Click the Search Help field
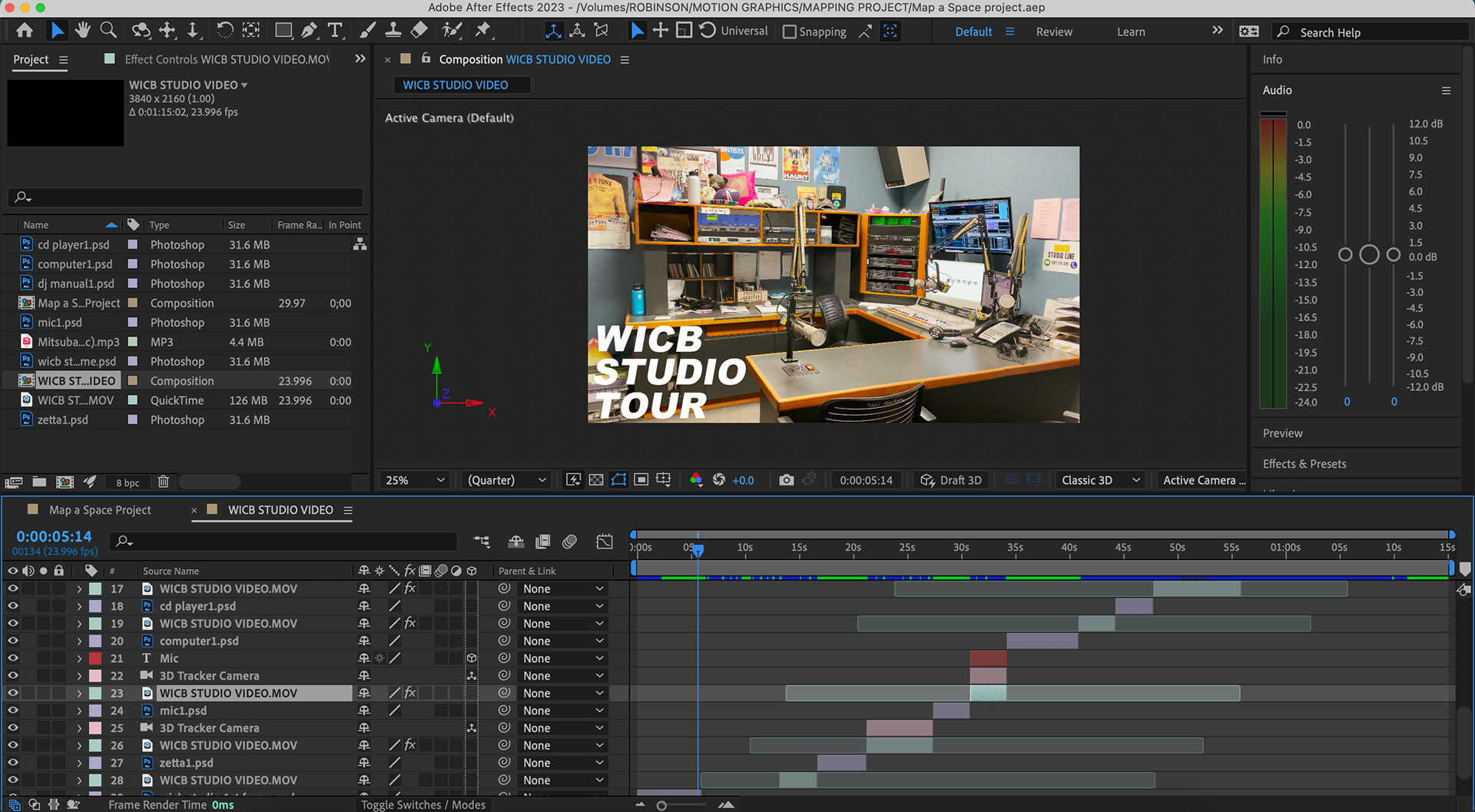Viewport: 1475px width, 812px height. point(1371,32)
